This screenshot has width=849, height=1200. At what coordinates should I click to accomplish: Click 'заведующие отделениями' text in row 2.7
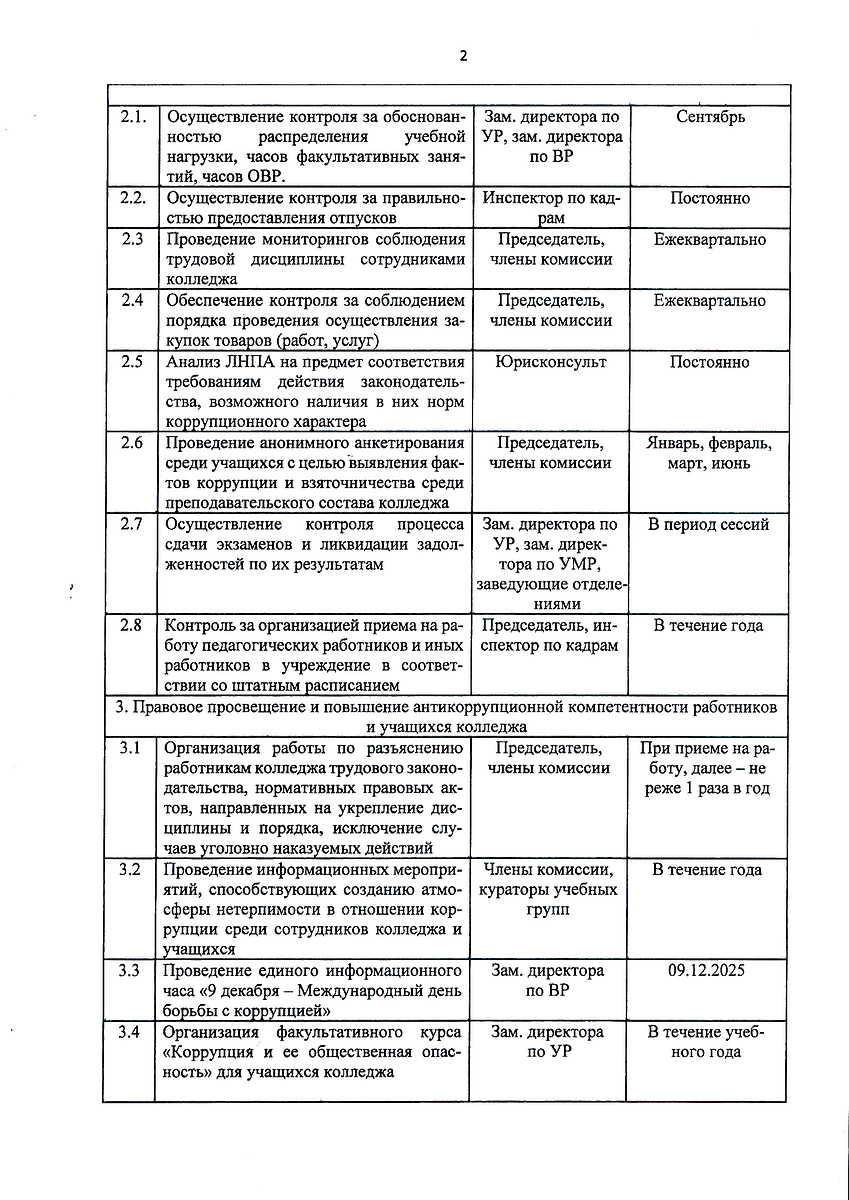[550, 595]
